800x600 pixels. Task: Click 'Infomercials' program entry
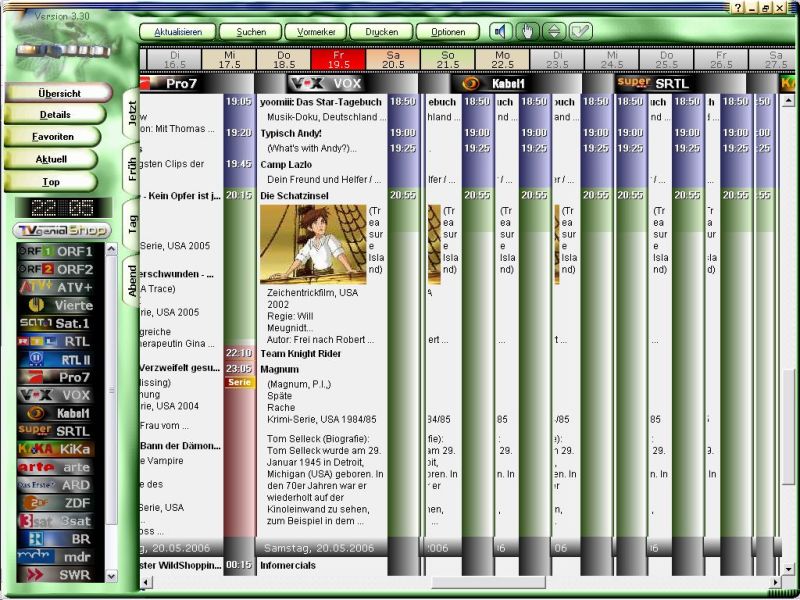tap(288, 565)
